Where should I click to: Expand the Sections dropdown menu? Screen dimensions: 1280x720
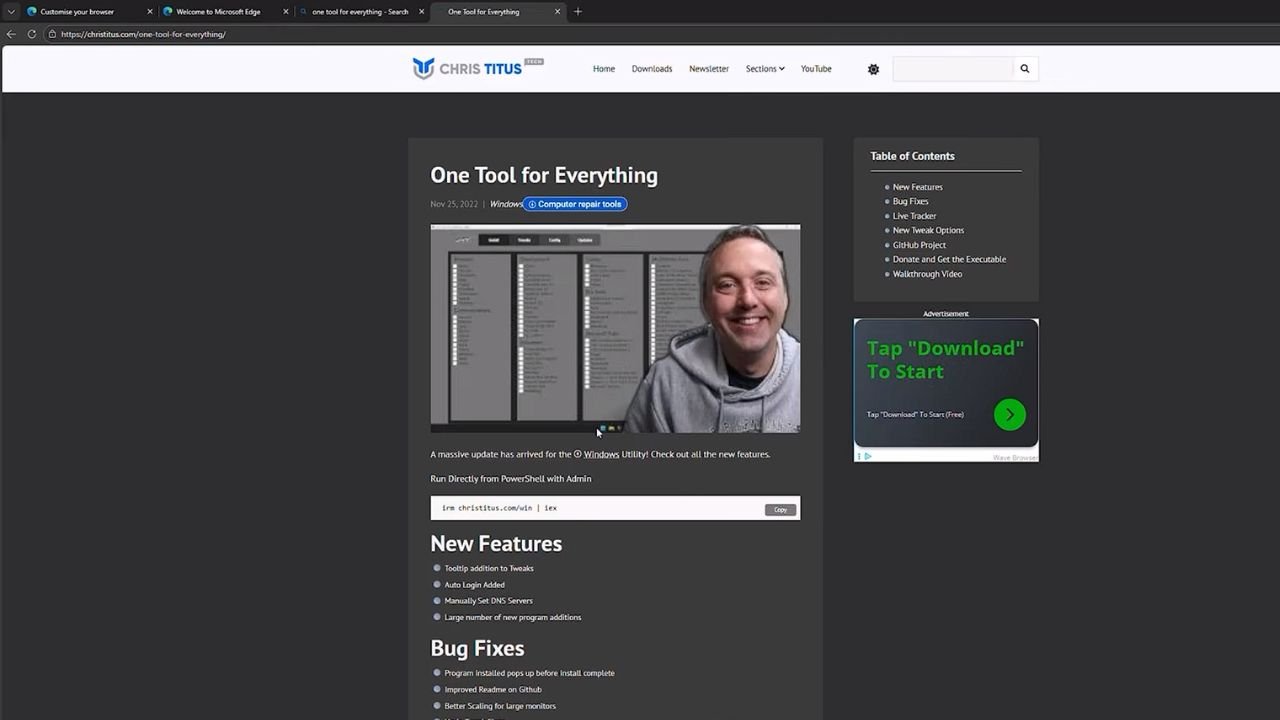(x=764, y=69)
